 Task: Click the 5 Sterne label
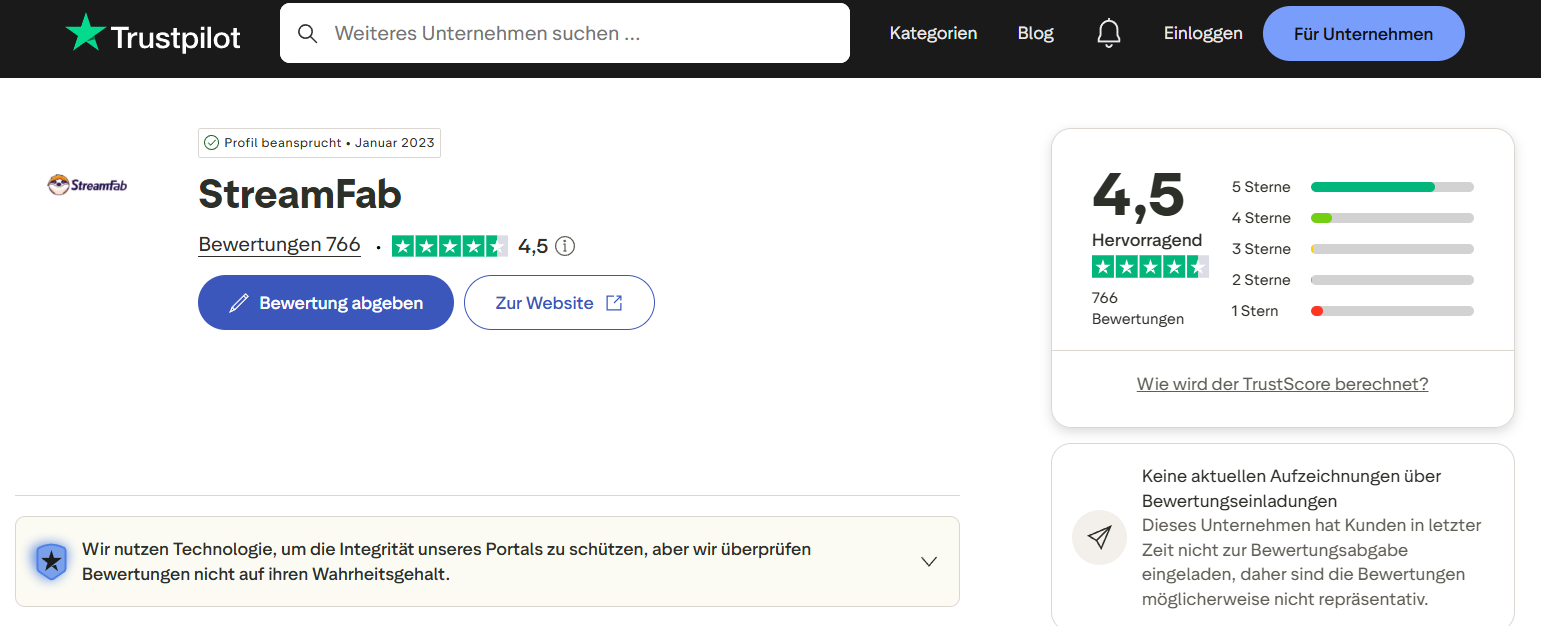1261,187
